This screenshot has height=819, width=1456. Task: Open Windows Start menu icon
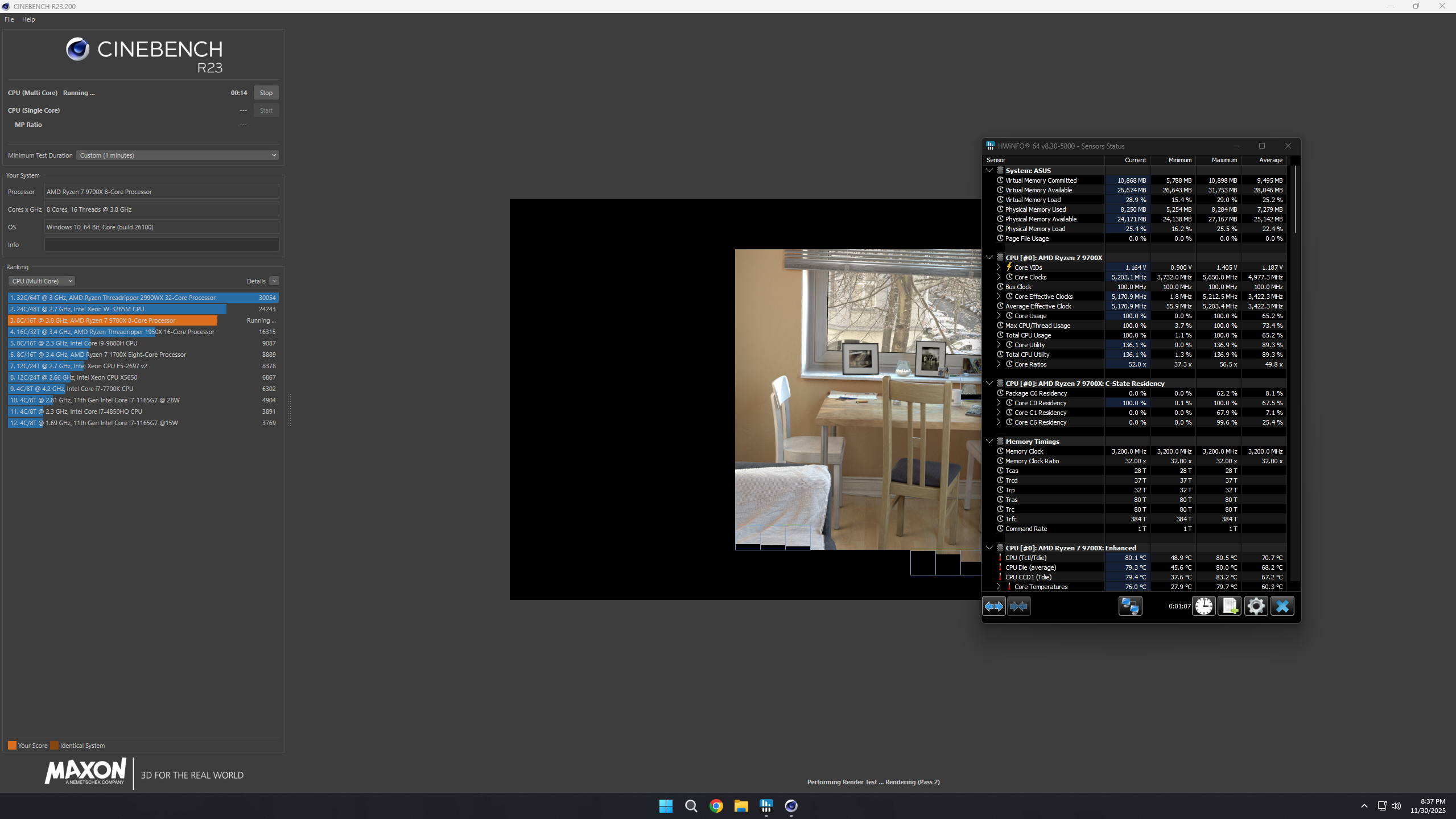(666, 806)
